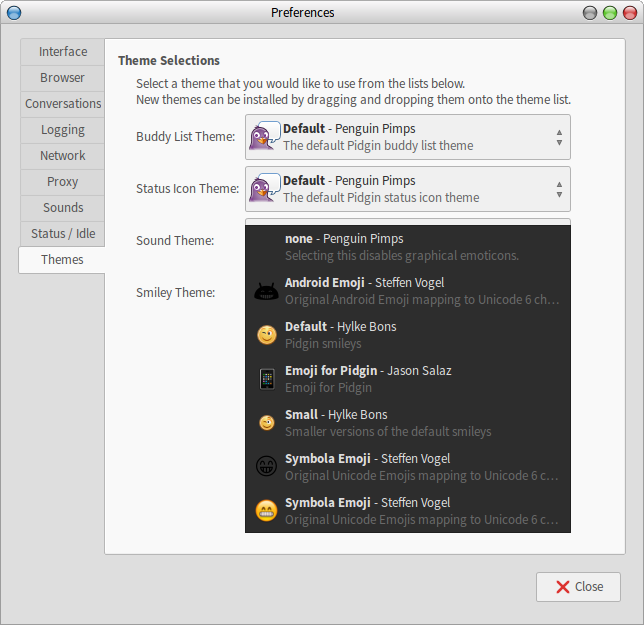
Task: Select Emoji for Pidgin by Jason Salaz
Action: [408, 379]
